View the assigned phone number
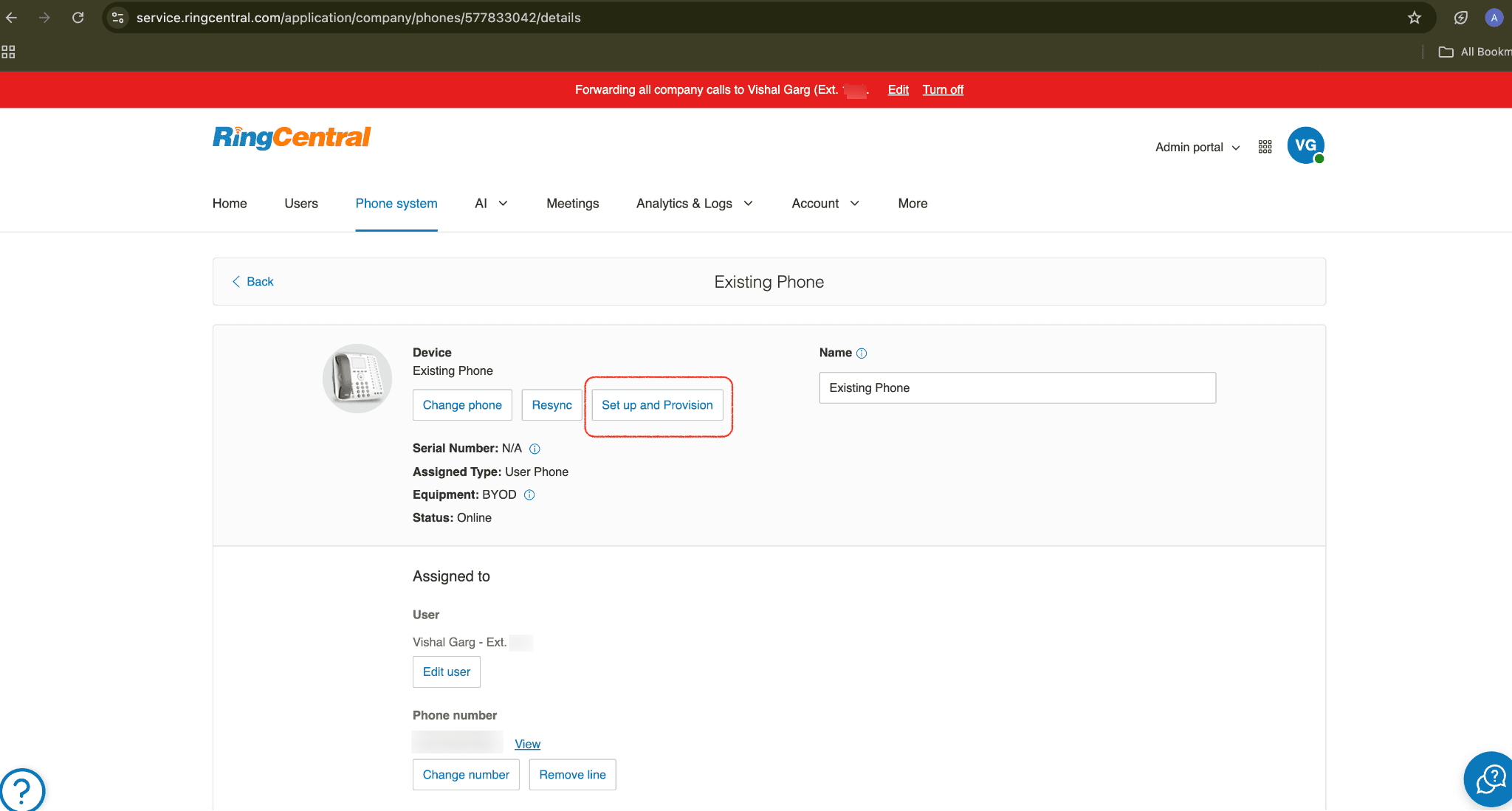This screenshot has width=1512, height=811. (x=527, y=745)
